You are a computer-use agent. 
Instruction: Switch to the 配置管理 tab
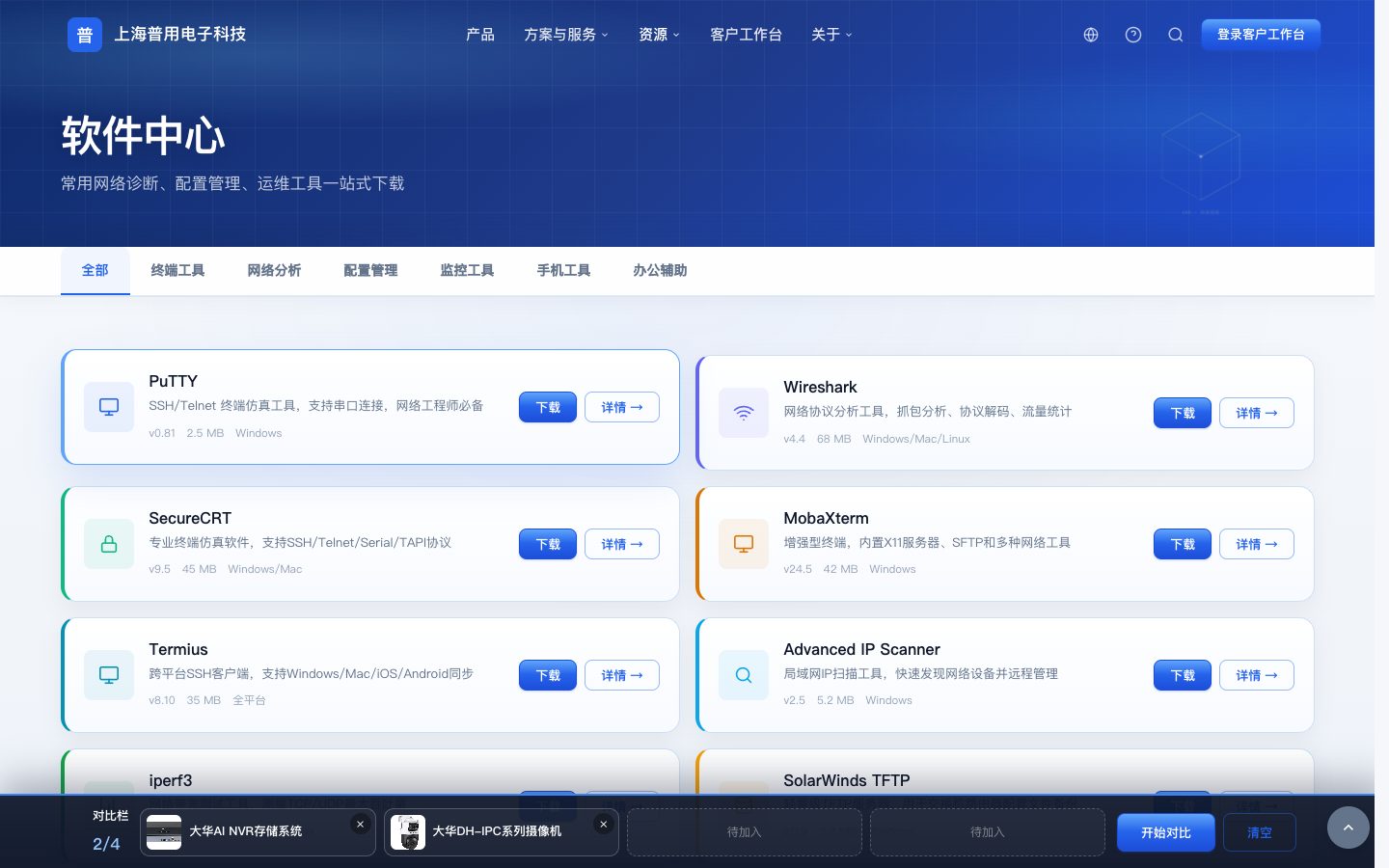[x=370, y=270]
